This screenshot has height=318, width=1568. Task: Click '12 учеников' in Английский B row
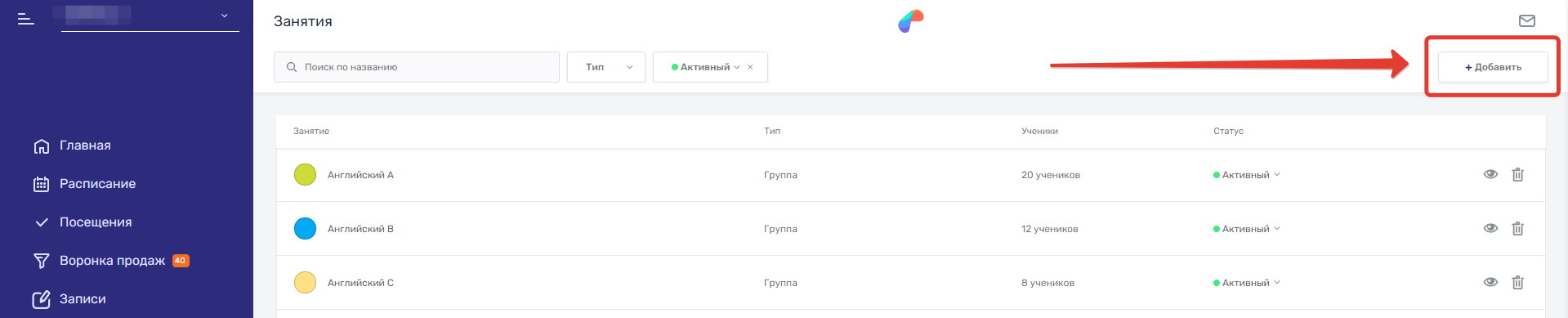pyautogui.click(x=1050, y=229)
